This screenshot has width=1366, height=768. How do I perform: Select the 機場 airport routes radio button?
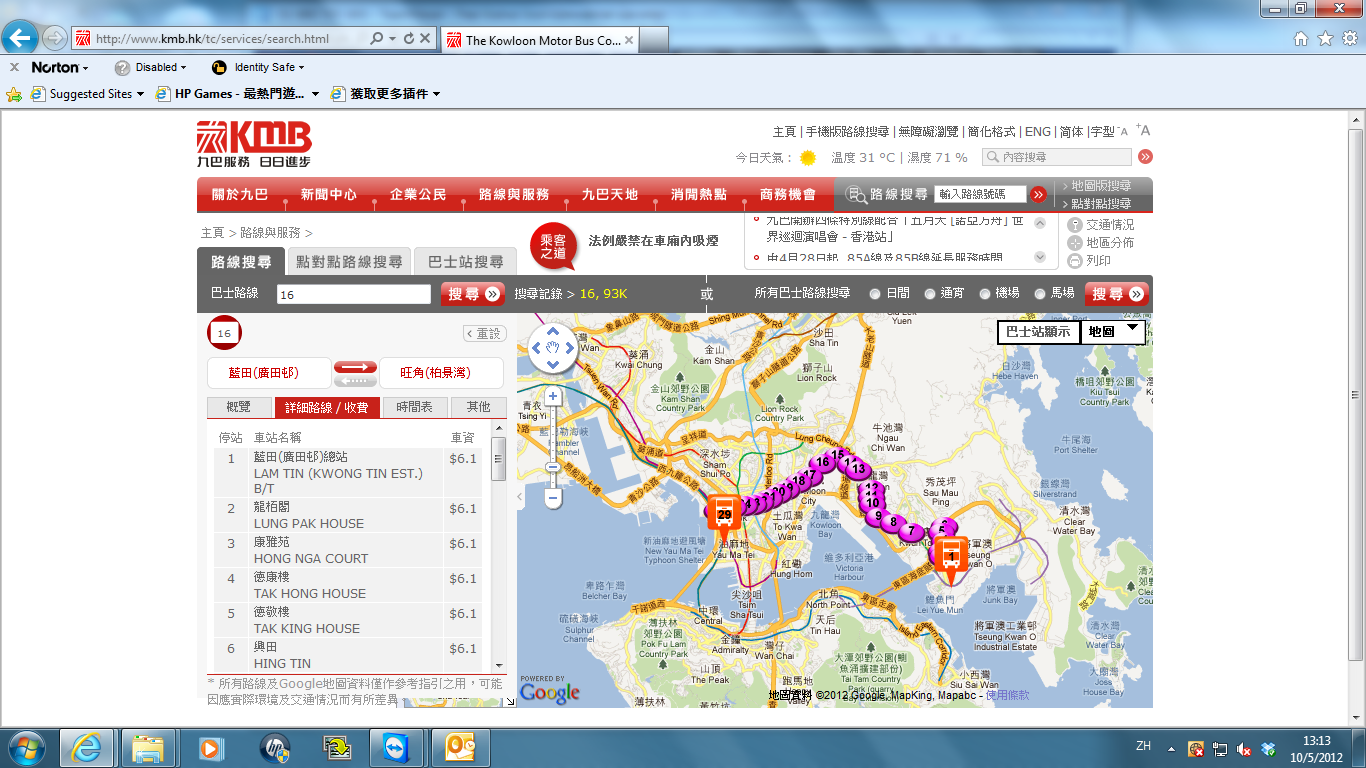pyautogui.click(x=985, y=294)
